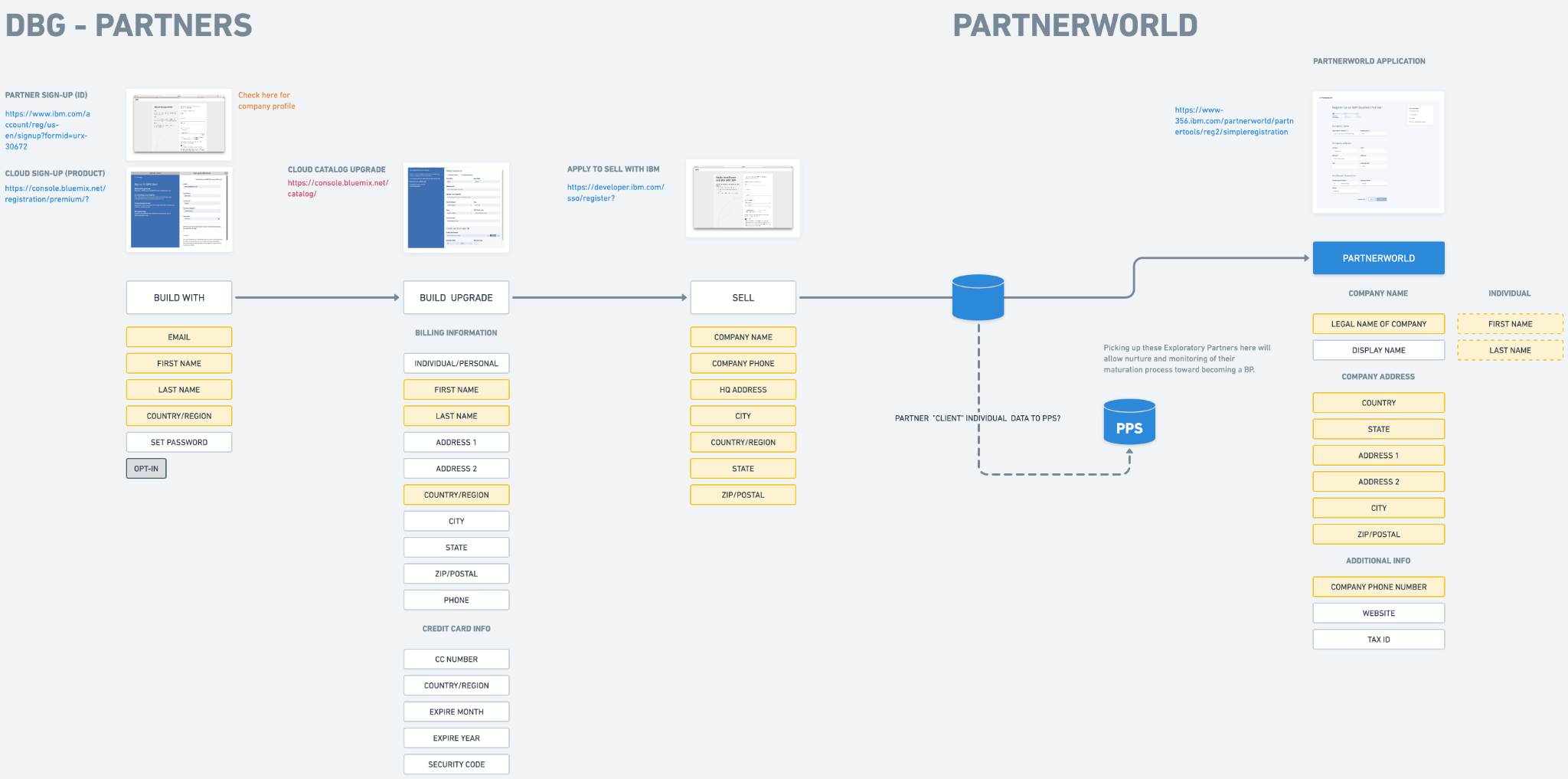Select dashed LAST NAME under Individual
The height and width of the screenshot is (779, 1568).
[x=1510, y=350]
